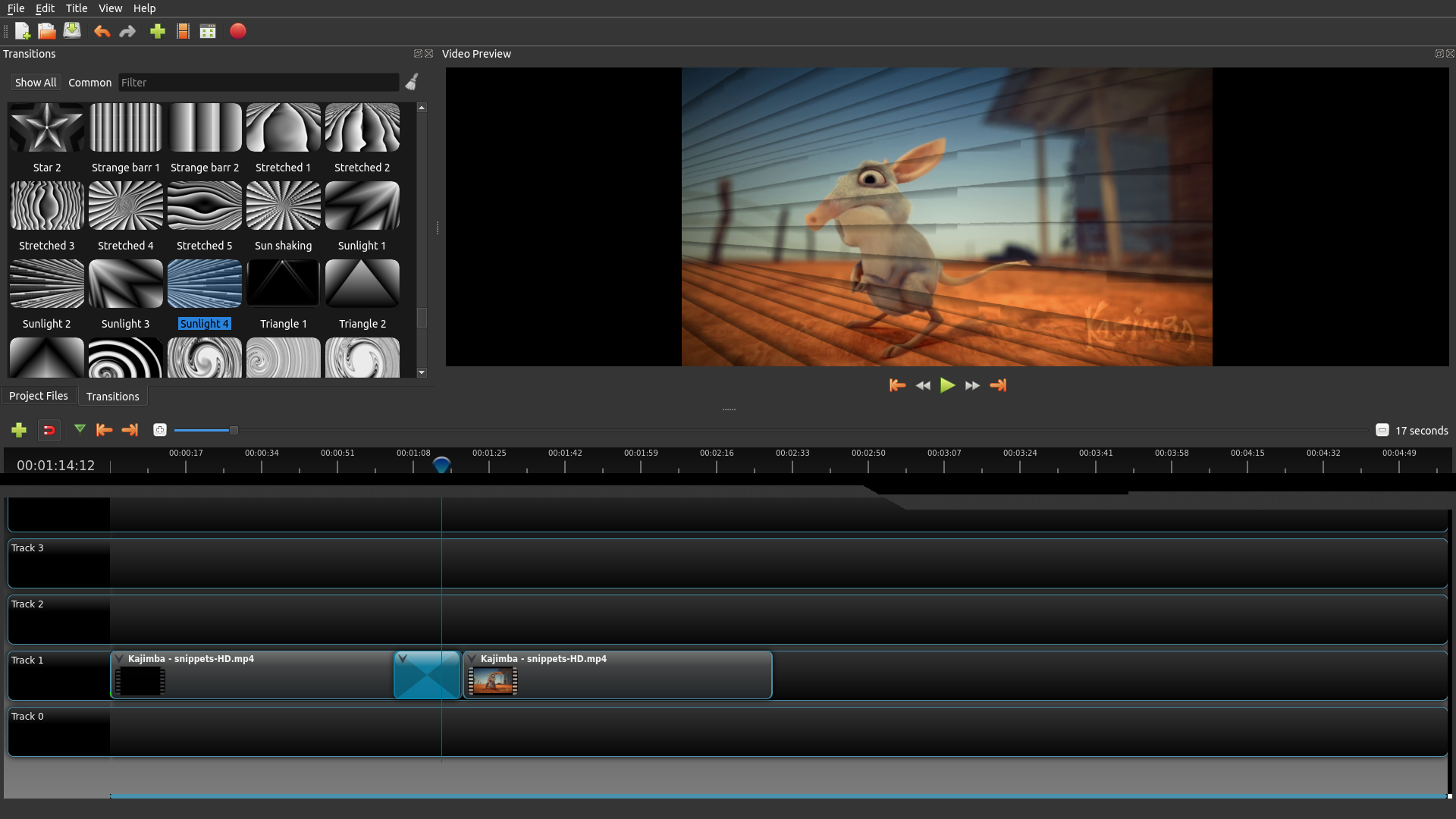Select the Star 2 transition
Viewport: 1456px width, 819px height.
[47, 138]
